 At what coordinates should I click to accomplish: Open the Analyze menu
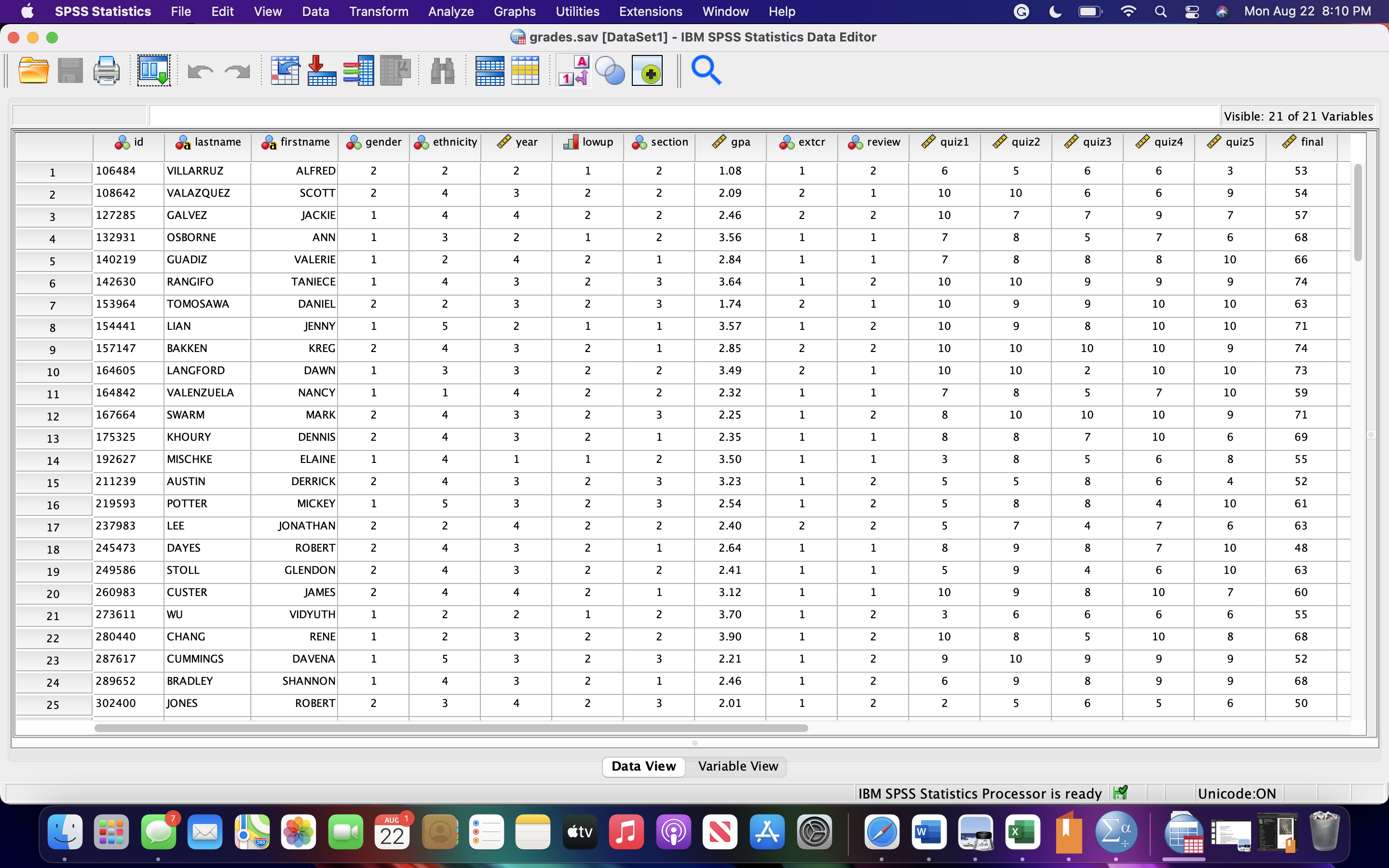pos(450,11)
